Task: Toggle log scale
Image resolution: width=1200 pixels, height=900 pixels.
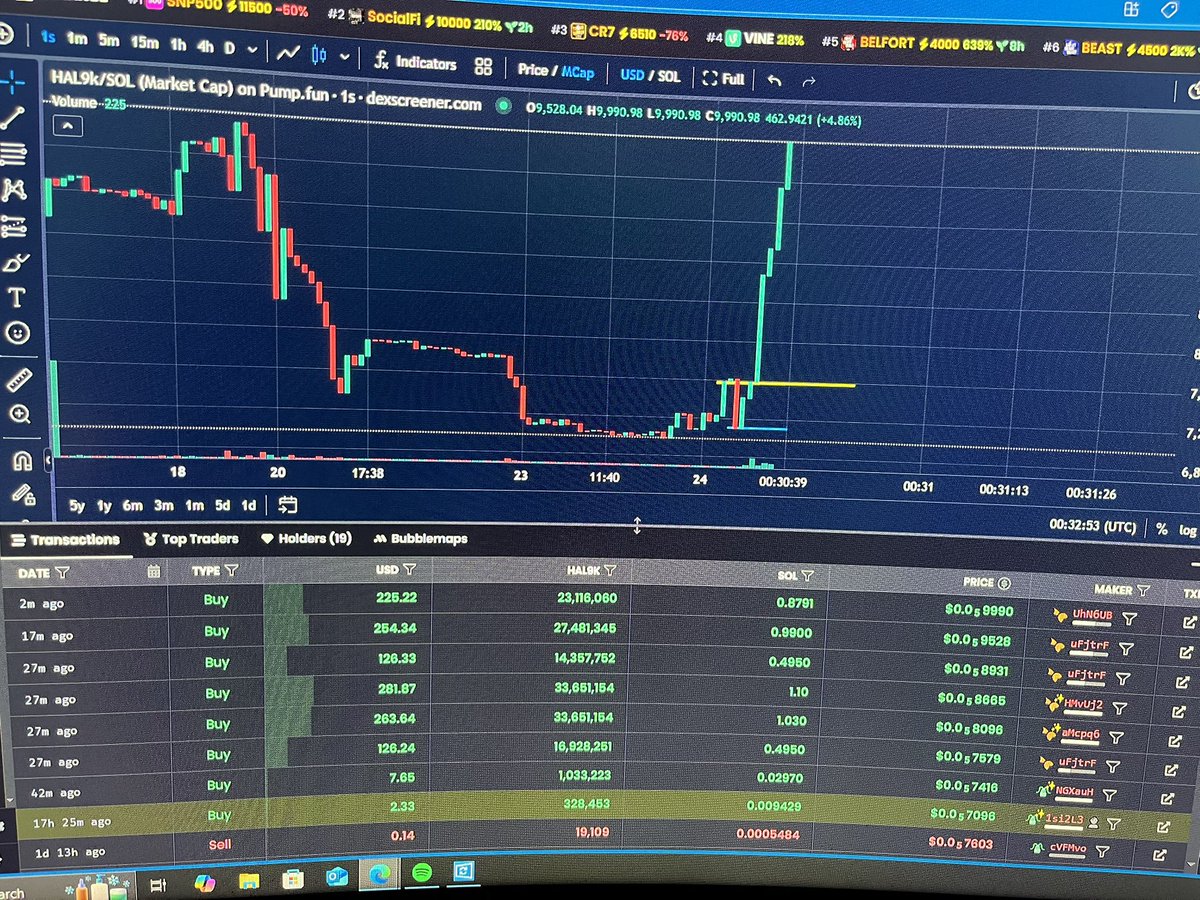Action: 1187,530
